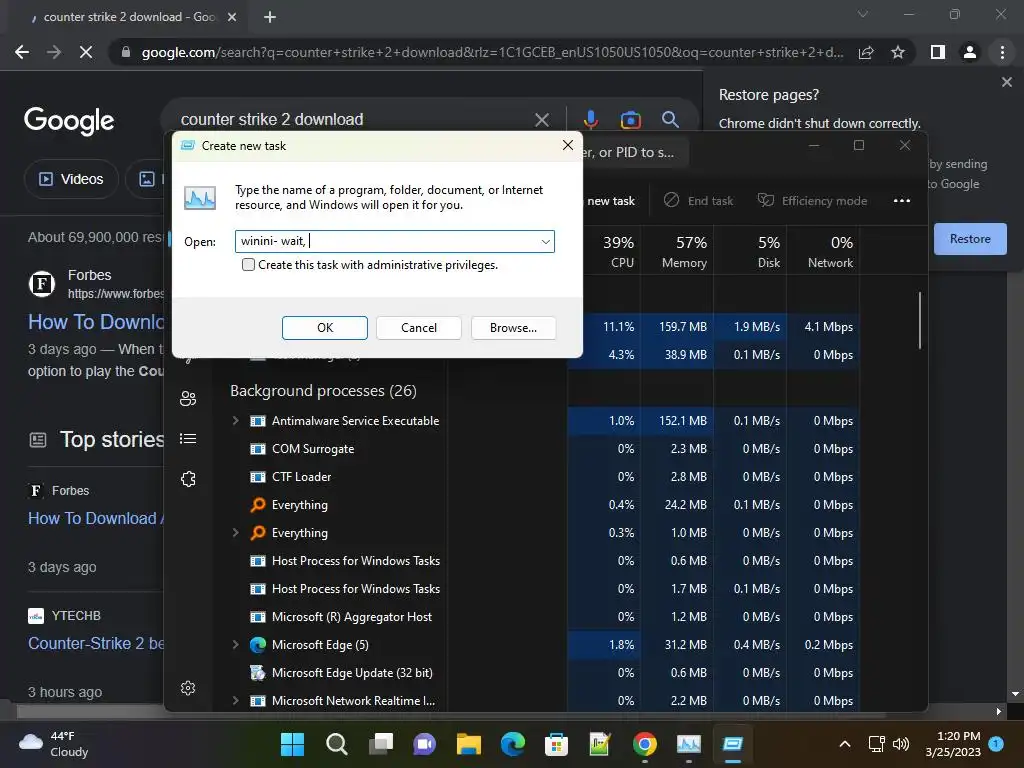Open Windows taskbar Search

336,744
